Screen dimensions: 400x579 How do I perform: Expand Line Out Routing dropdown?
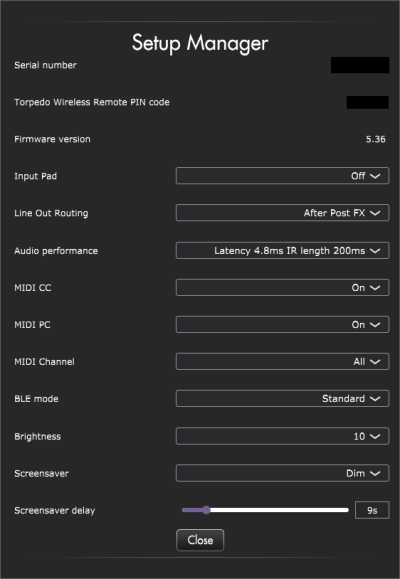click(x=282, y=213)
